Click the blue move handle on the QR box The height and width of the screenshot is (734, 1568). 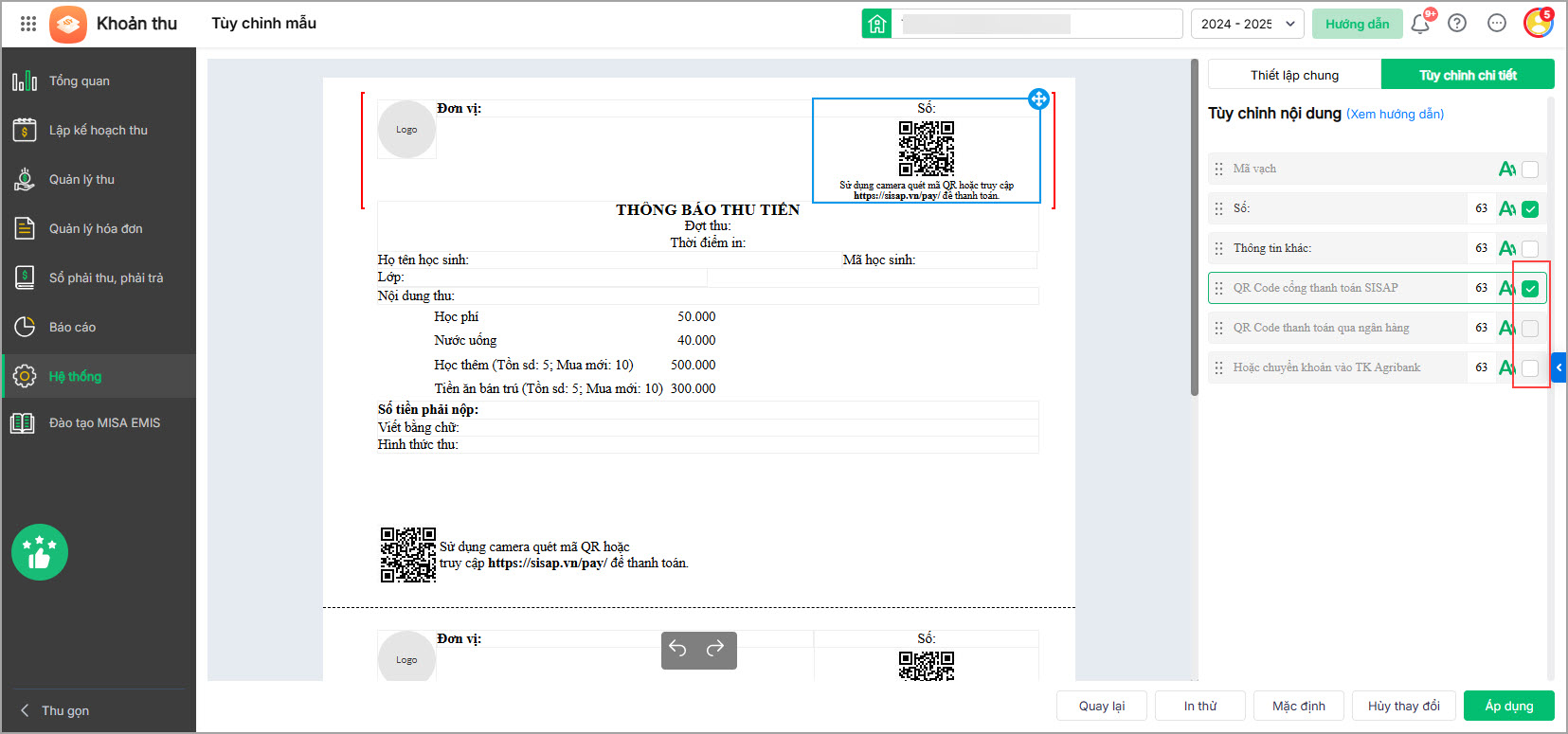(1038, 98)
